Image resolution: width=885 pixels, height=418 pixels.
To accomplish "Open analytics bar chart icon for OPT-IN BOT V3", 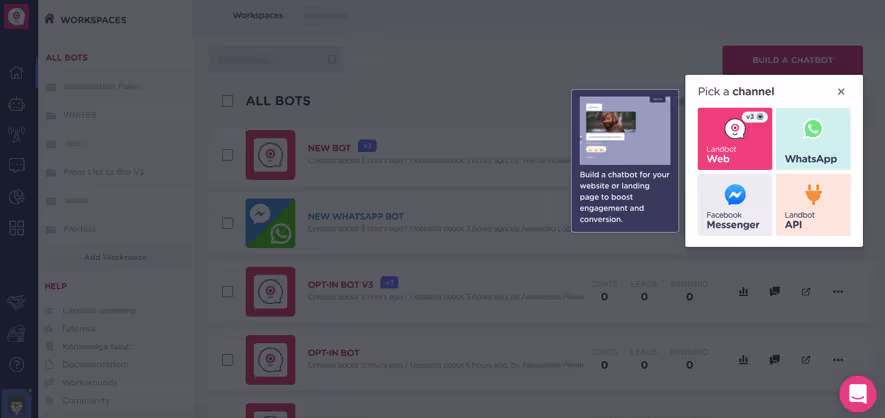I will click(743, 292).
